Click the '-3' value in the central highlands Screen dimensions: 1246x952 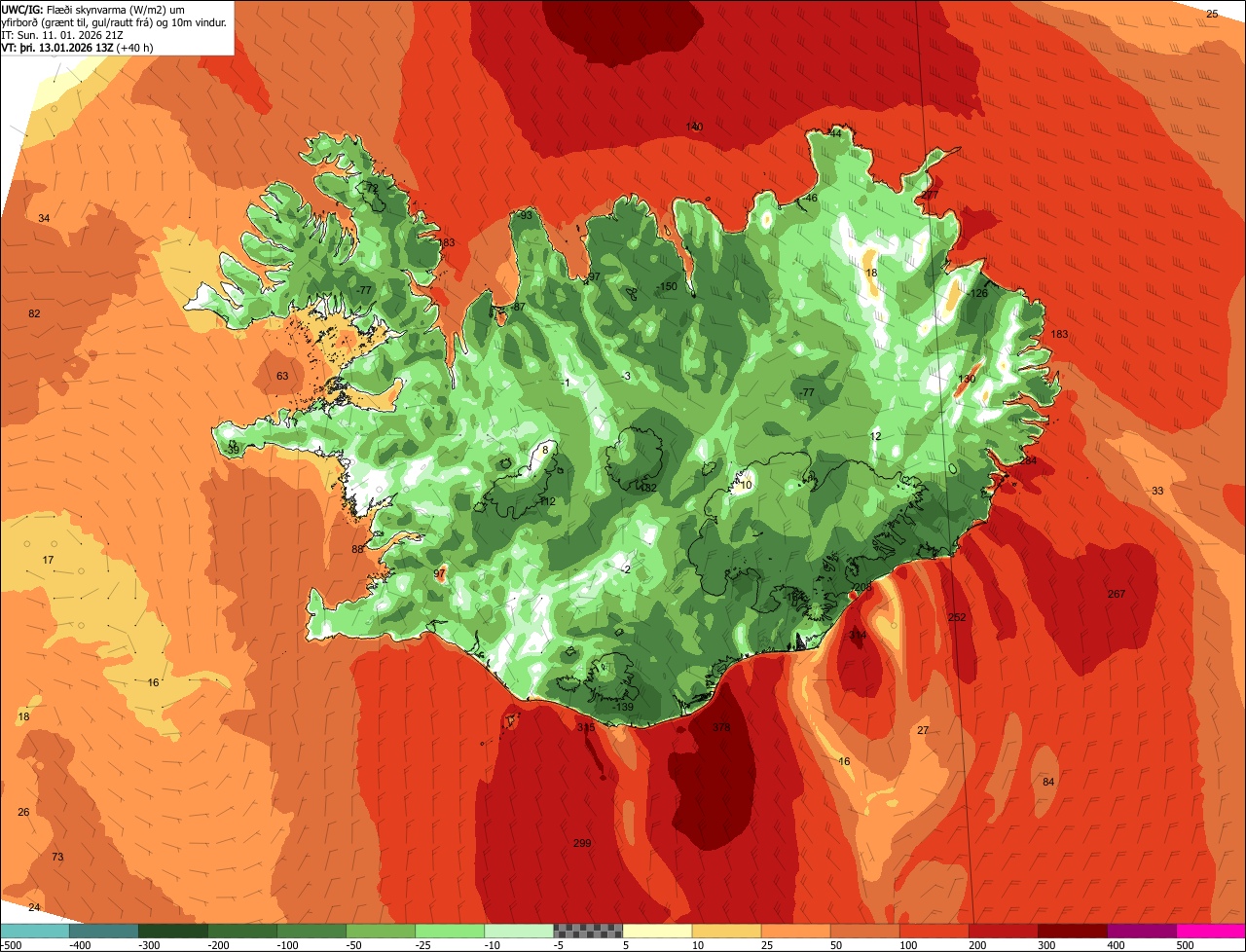click(626, 377)
